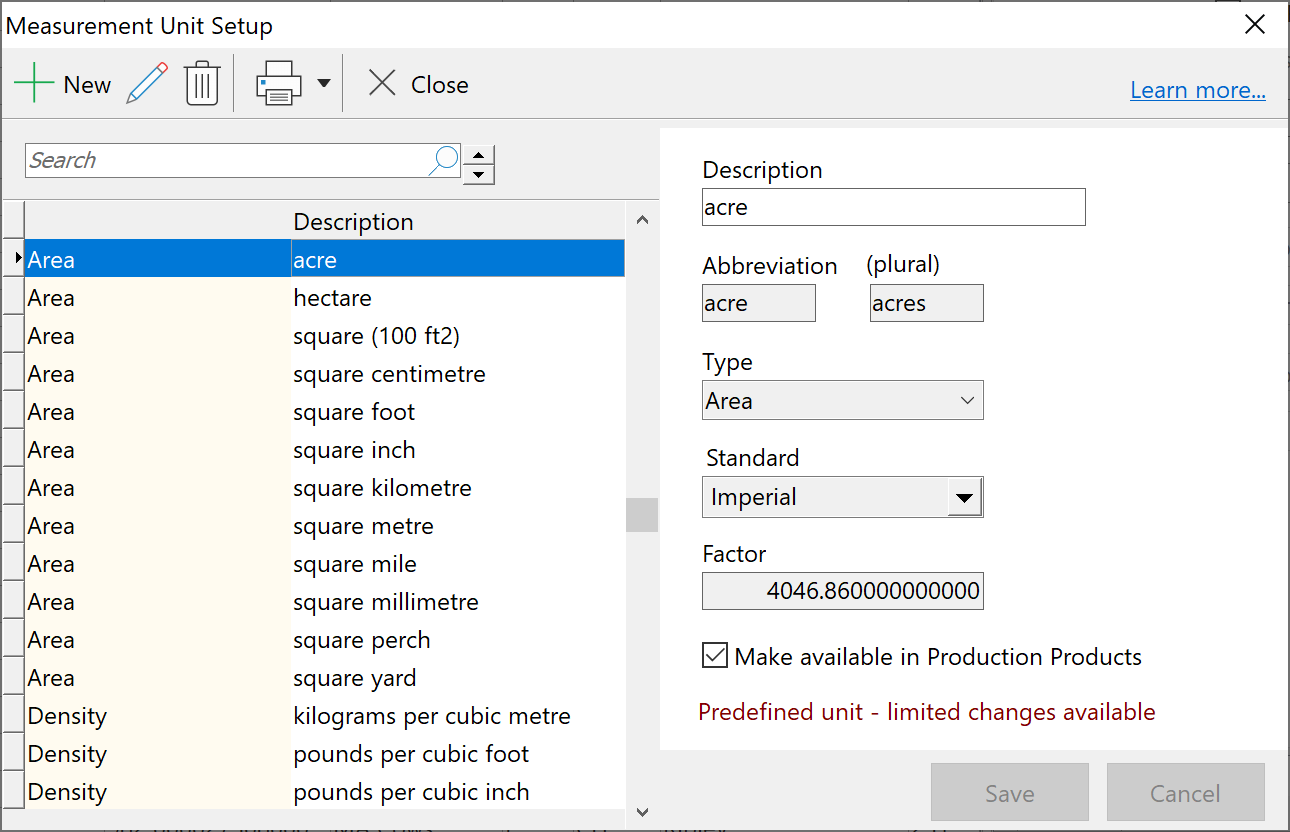Viewport: 1290px width, 832px height.
Task: Select the square centimetre row
Action: 325,374
